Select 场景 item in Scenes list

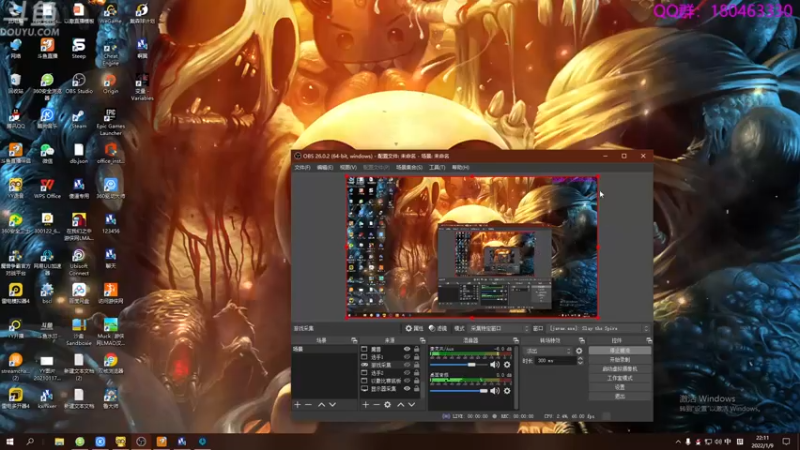click(324, 349)
